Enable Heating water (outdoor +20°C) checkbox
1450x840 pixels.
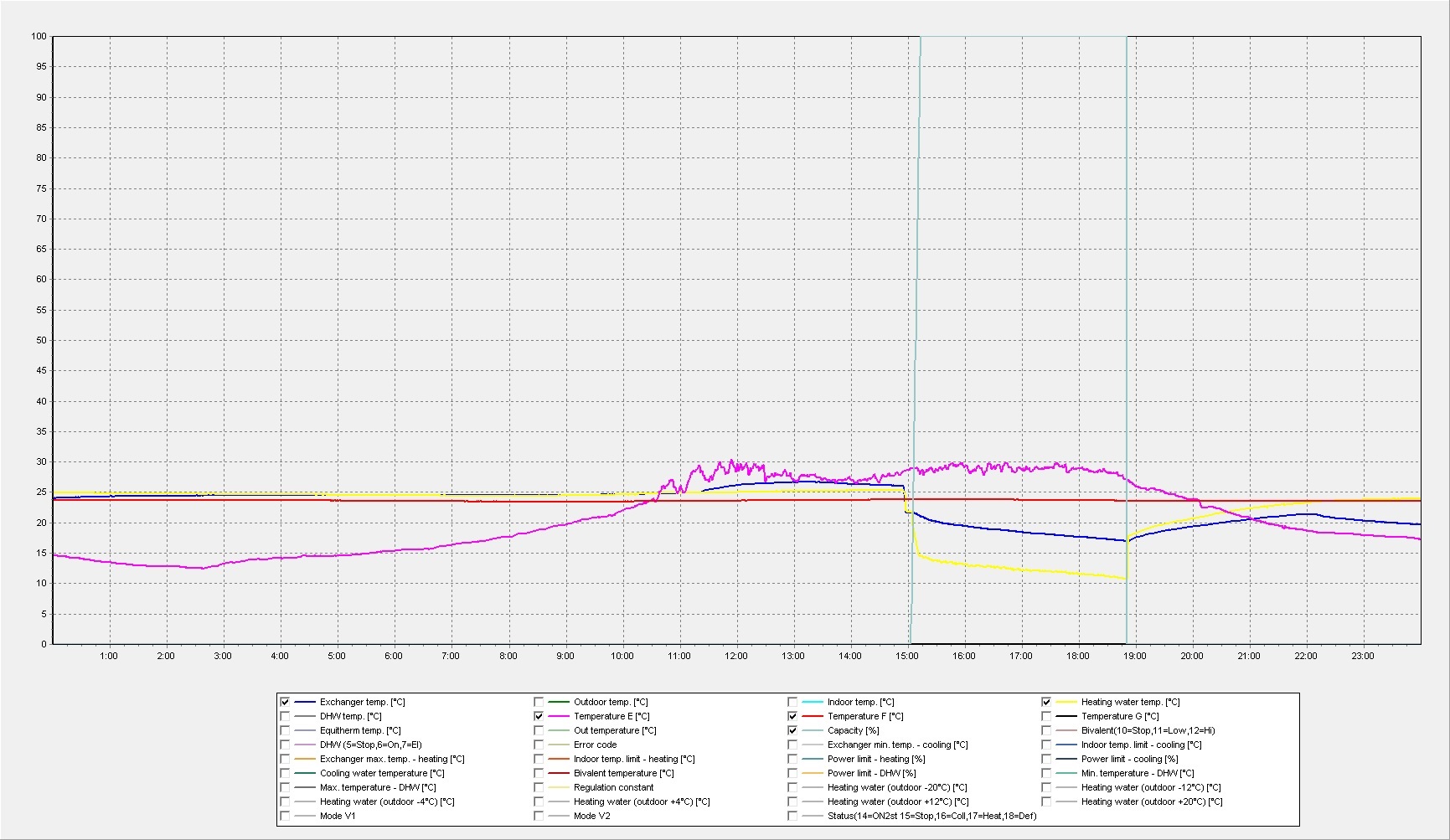1046,801
